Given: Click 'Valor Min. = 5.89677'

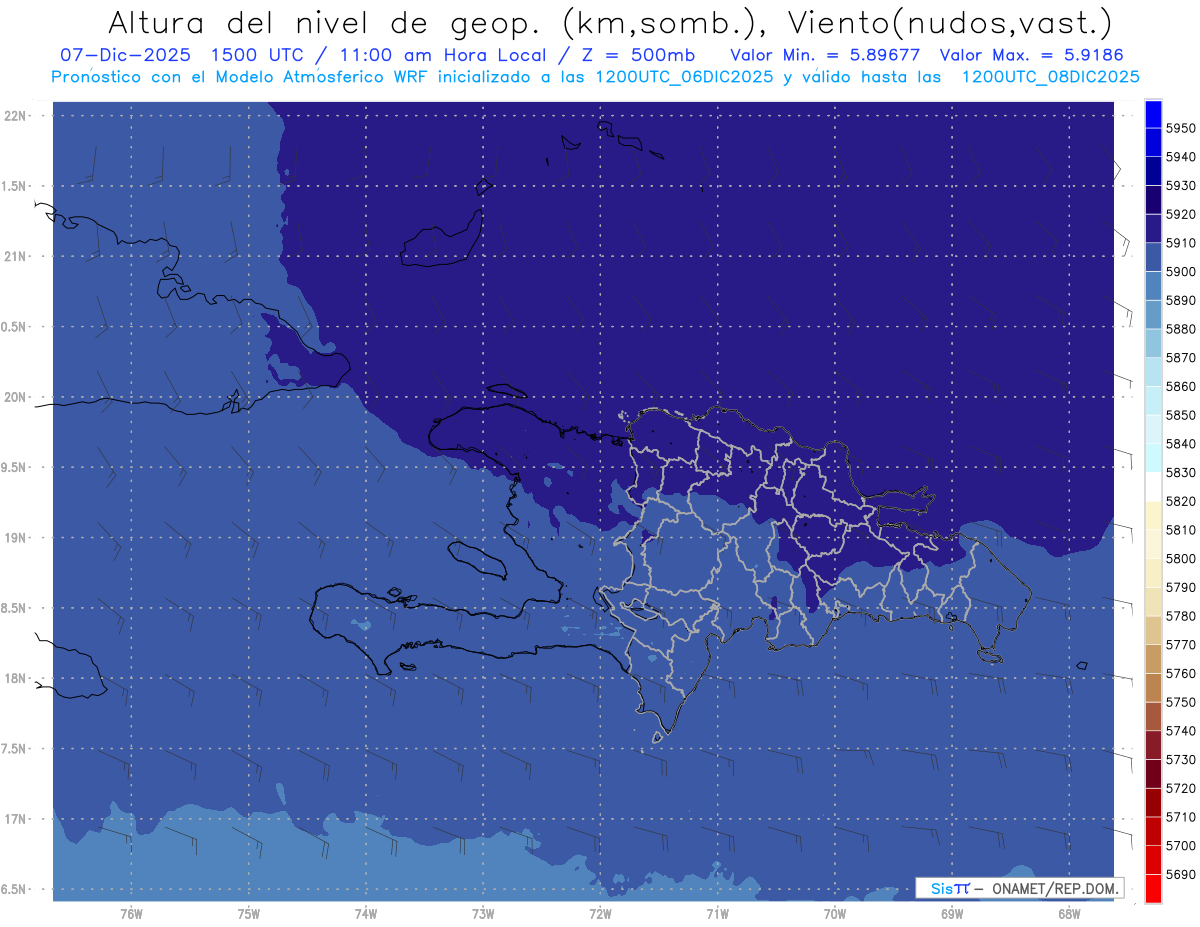Looking at the screenshot, I should click(825, 56).
